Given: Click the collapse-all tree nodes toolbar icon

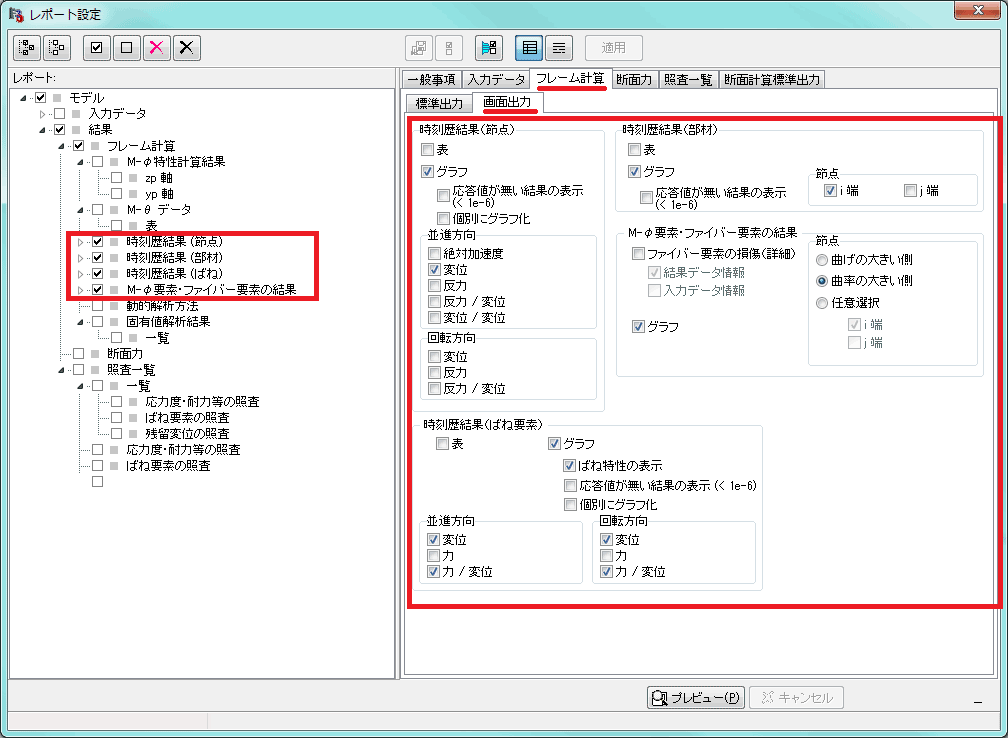Looking at the screenshot, I should 57,48.
